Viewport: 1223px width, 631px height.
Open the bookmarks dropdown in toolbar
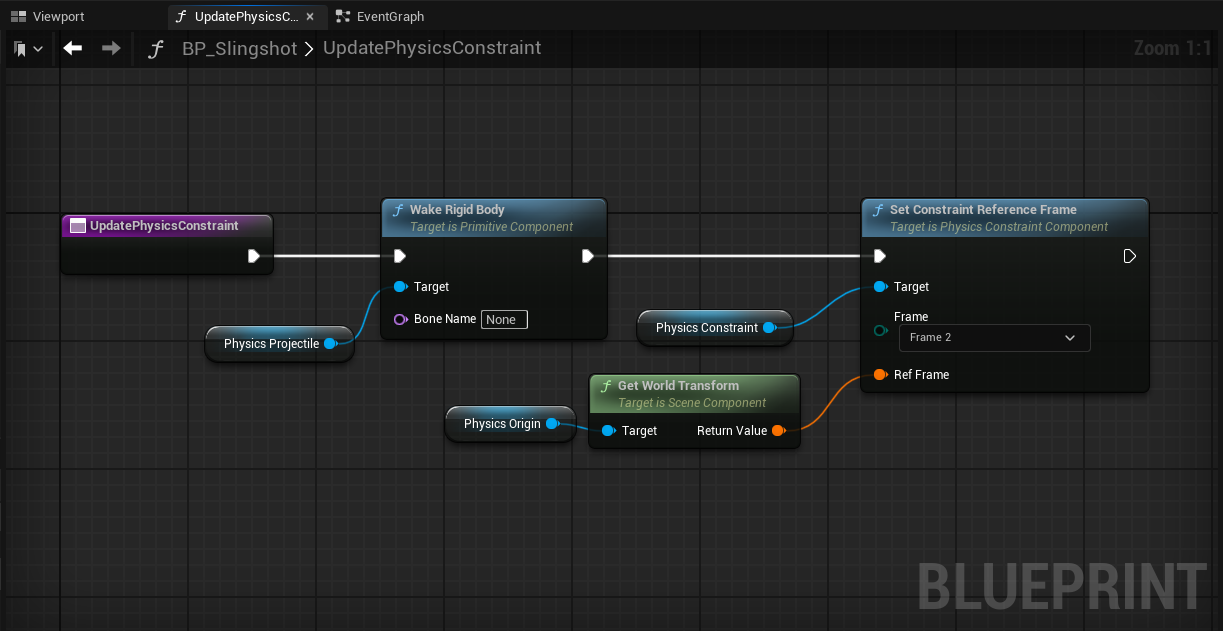(28, 48)
